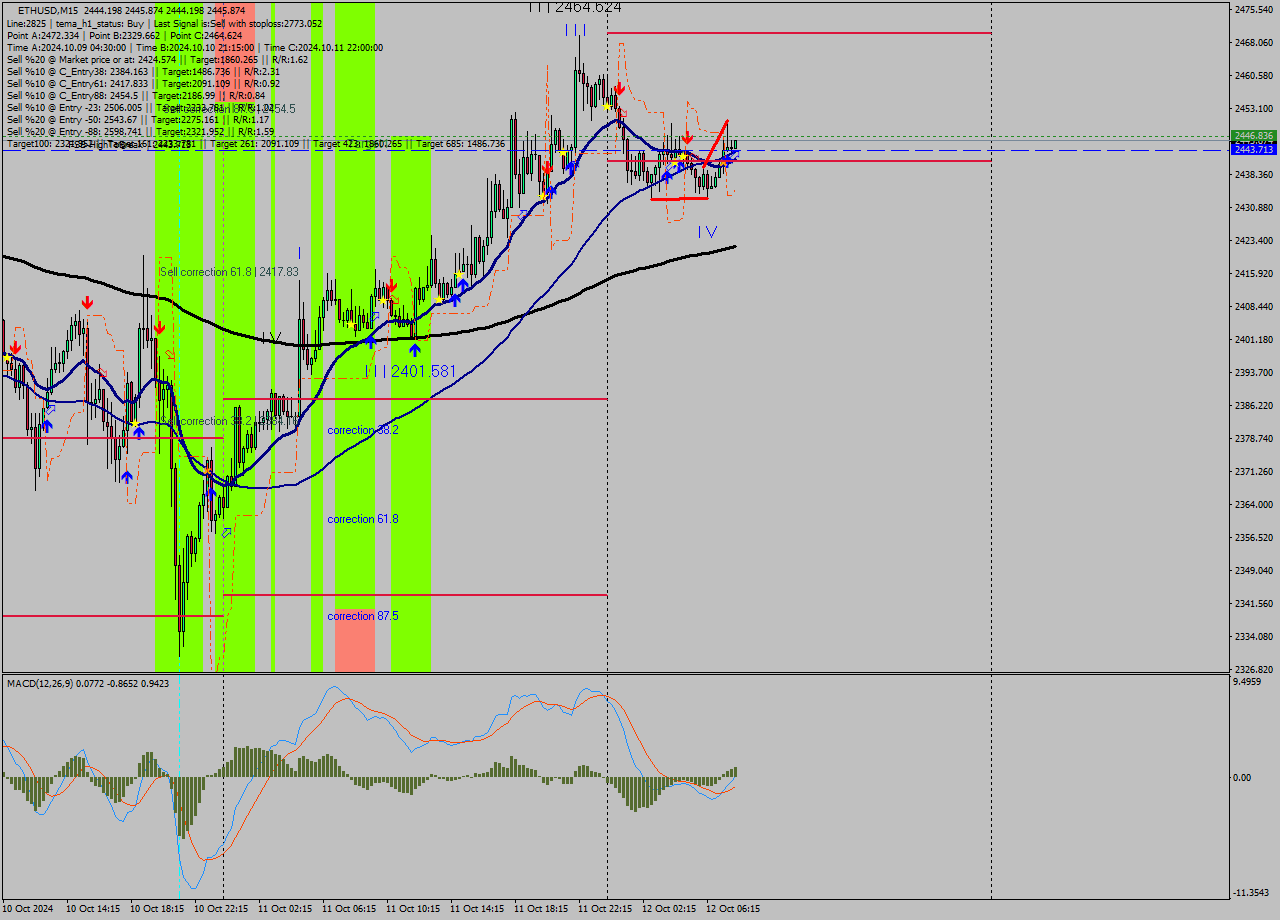1280x920 pixels.
Task: Select the 'III 2464.624' wave label
Action: pos(575,7)
